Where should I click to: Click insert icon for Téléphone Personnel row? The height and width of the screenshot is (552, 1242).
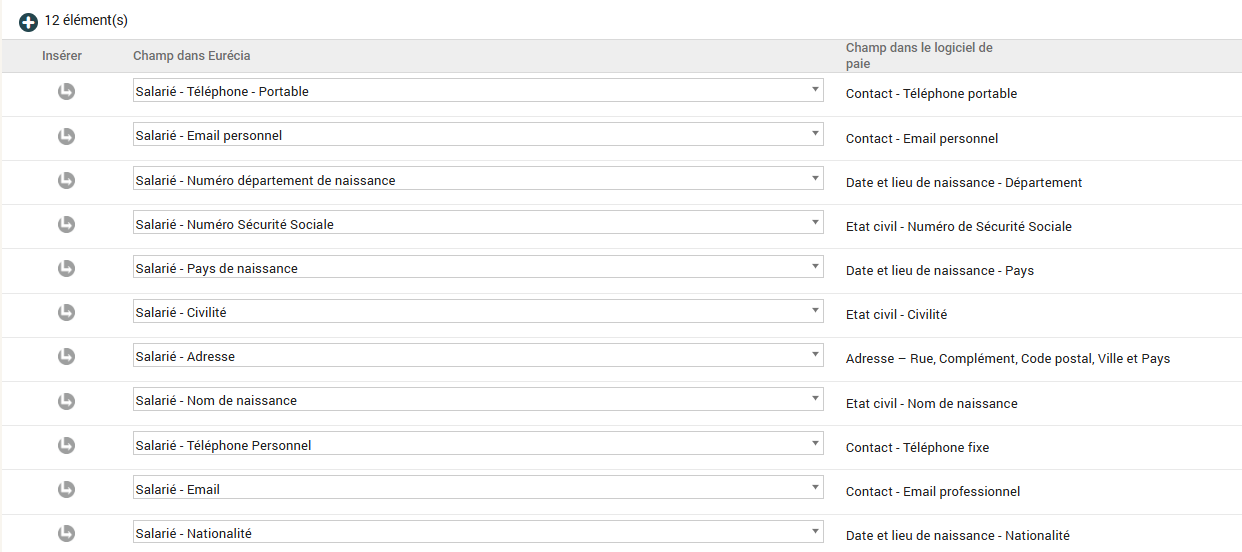point(66,445)
